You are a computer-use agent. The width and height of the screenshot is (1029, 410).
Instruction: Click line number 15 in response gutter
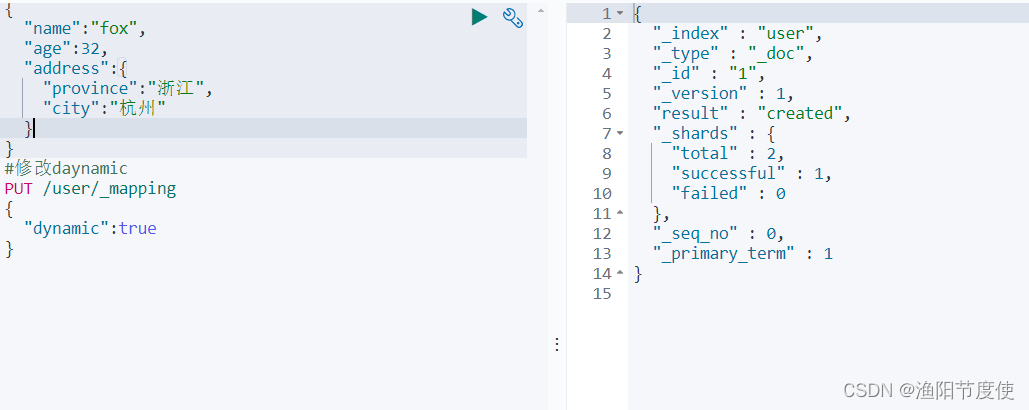(602, 293)
